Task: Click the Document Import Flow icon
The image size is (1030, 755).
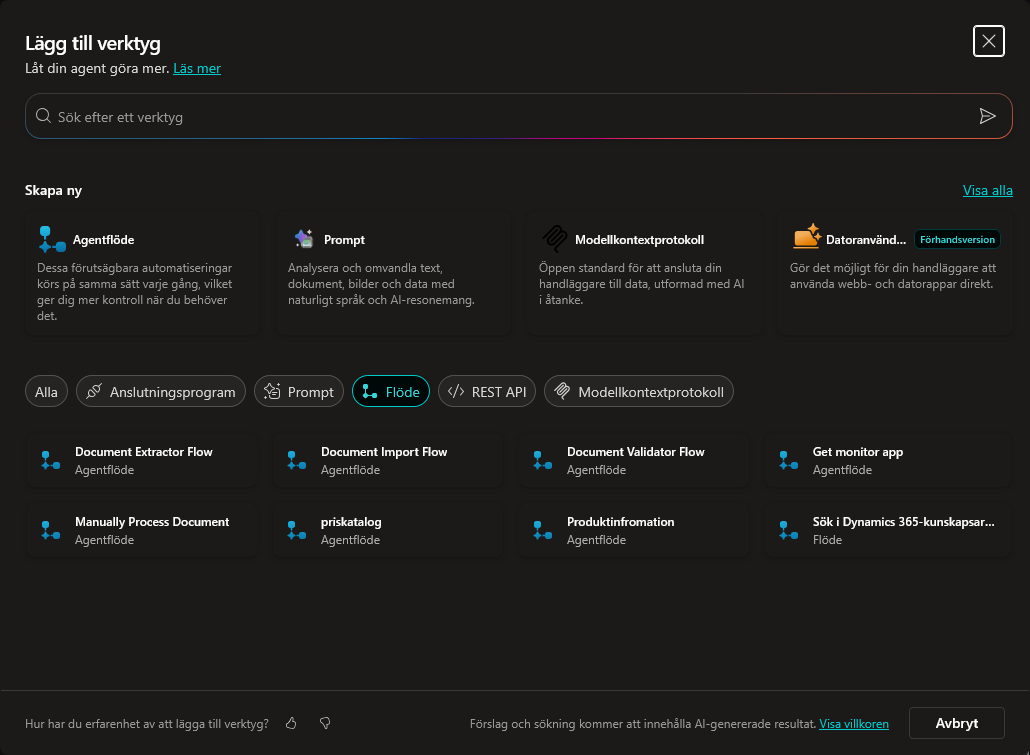Action: coord(296,460)
